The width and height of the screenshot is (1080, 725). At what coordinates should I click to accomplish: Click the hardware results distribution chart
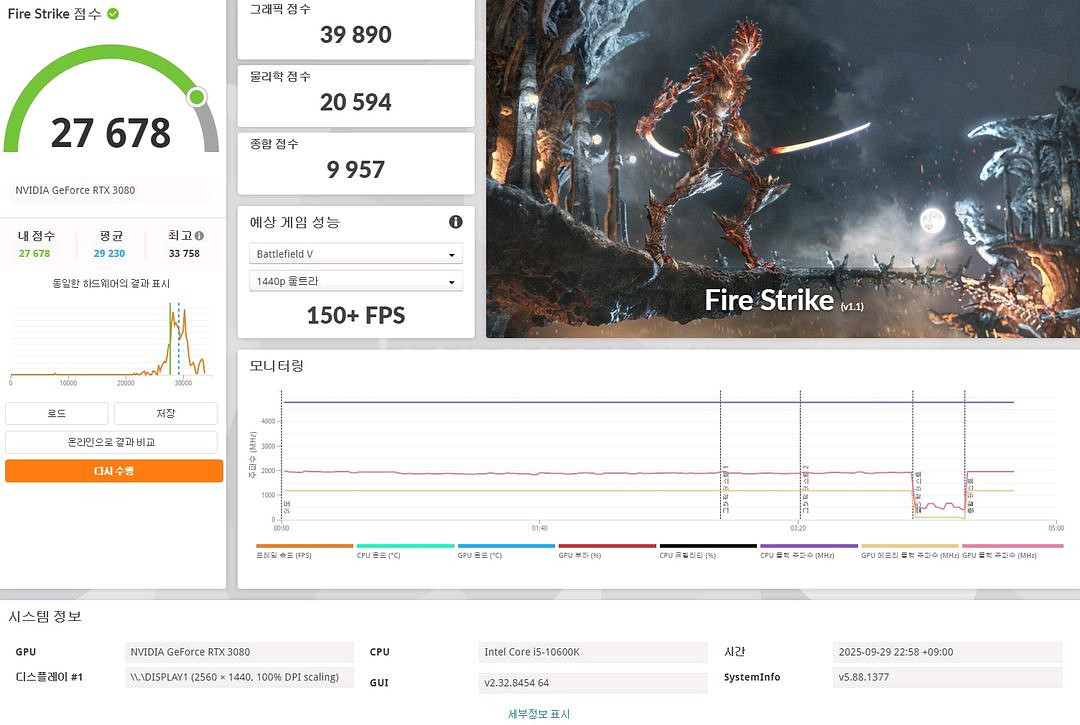click(110, 340)
